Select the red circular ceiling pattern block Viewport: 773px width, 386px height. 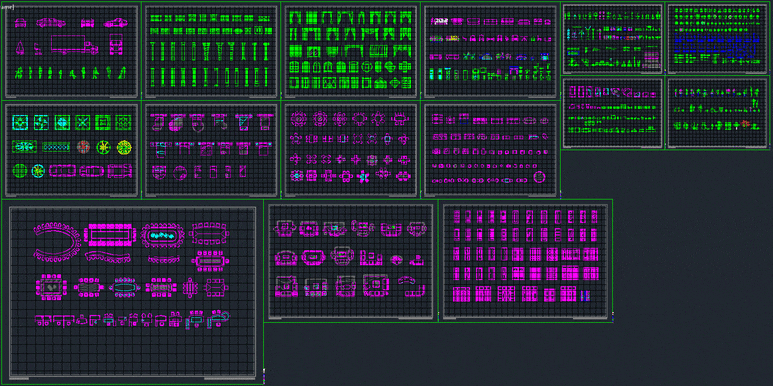click(x=84, y=146)
